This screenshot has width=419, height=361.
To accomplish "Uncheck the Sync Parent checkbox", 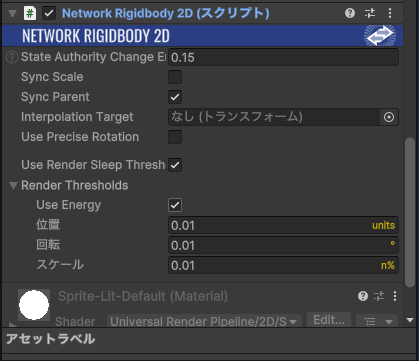I will (175, 97).
